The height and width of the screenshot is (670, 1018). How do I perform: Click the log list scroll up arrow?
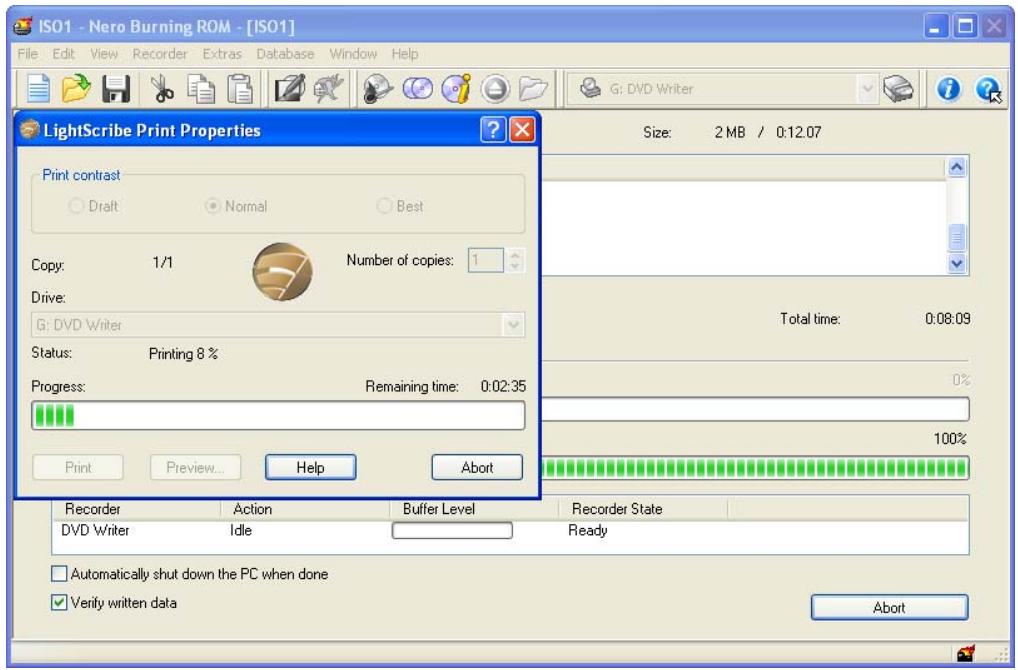point(956,168)
